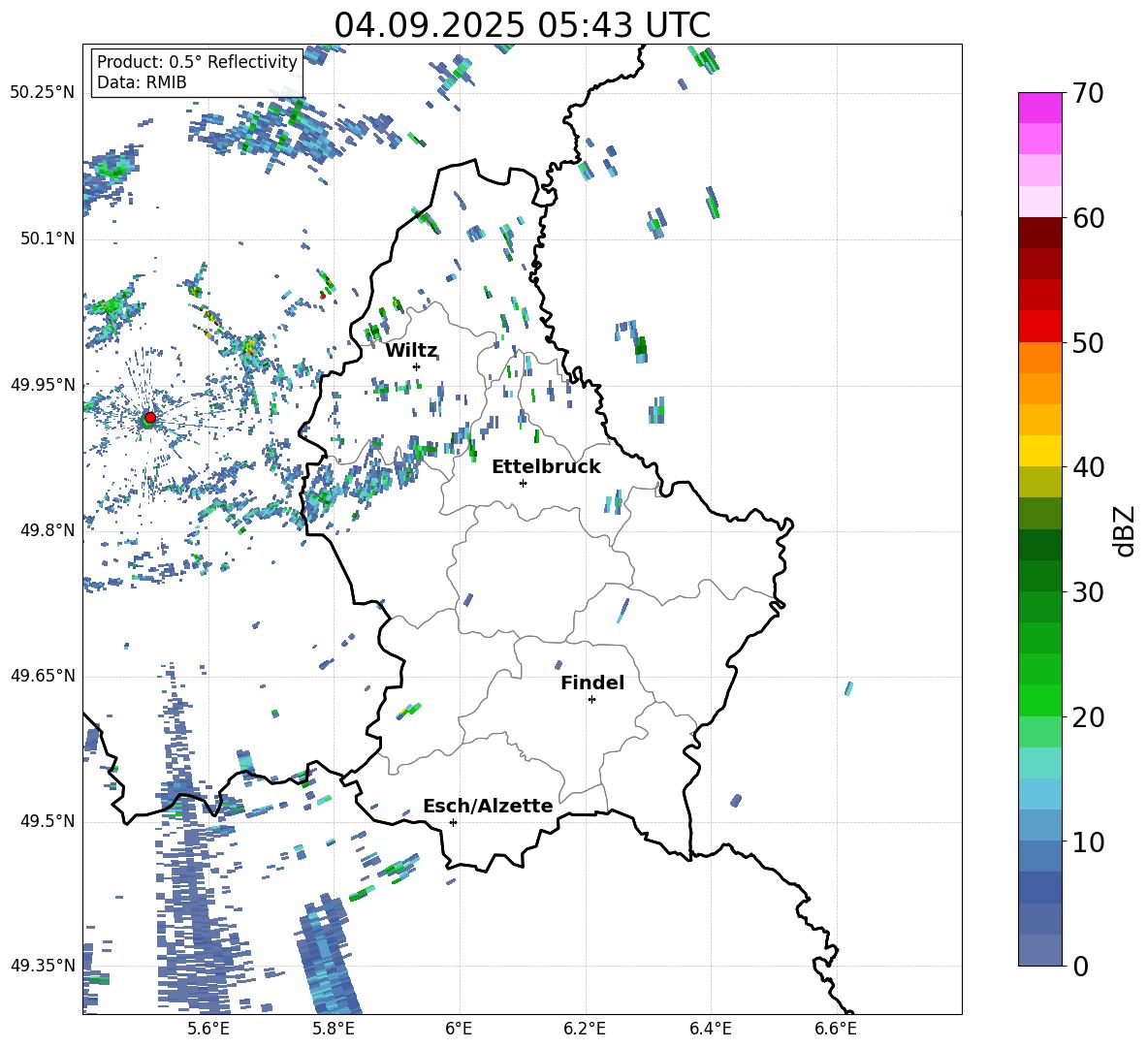The width and height of the screenshot is (1148, 1048).
Task: Click the 49.65°N latitude label
Action: [x=43, y=676]
